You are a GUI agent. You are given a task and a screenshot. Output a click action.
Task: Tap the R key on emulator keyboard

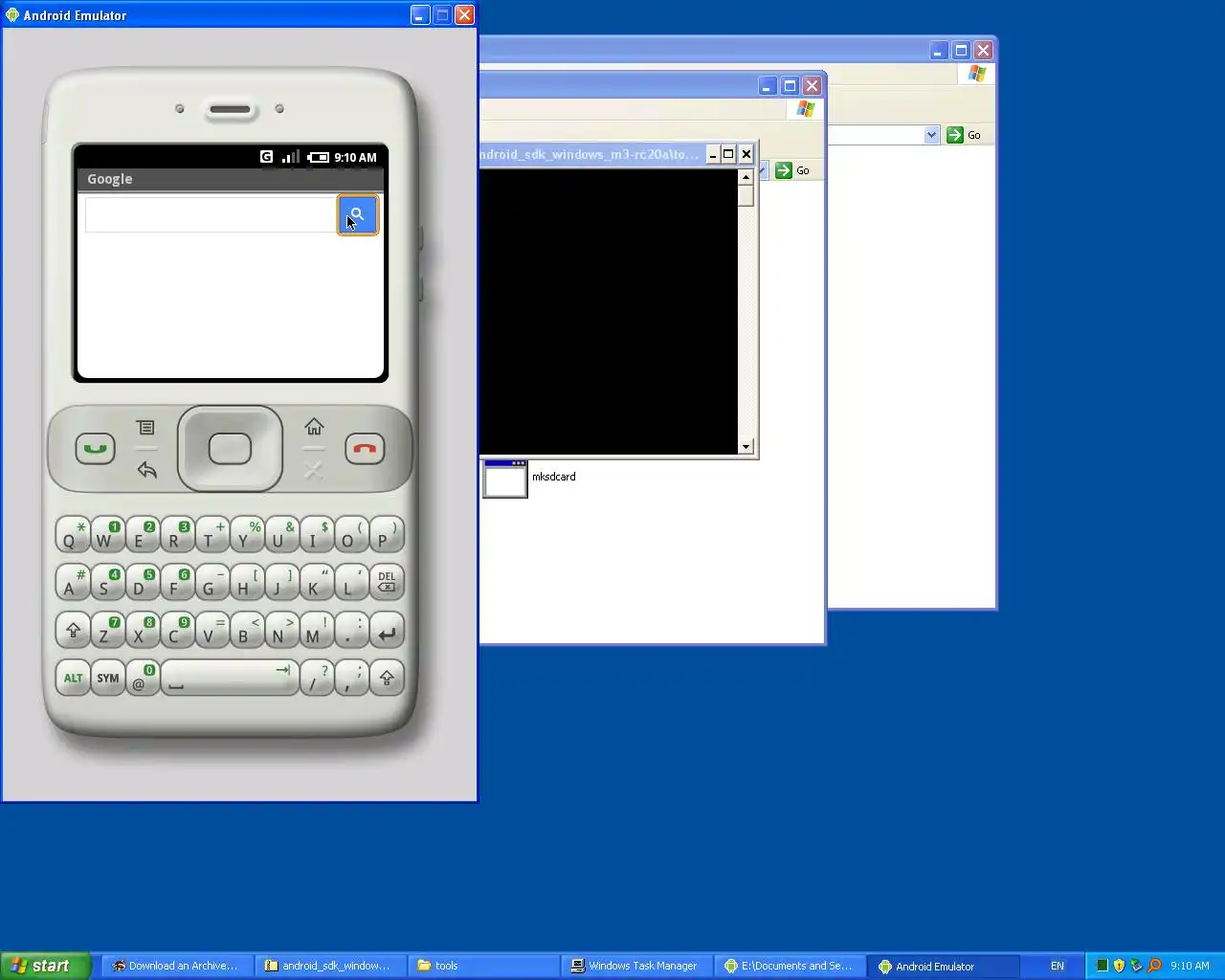[177, 535]
